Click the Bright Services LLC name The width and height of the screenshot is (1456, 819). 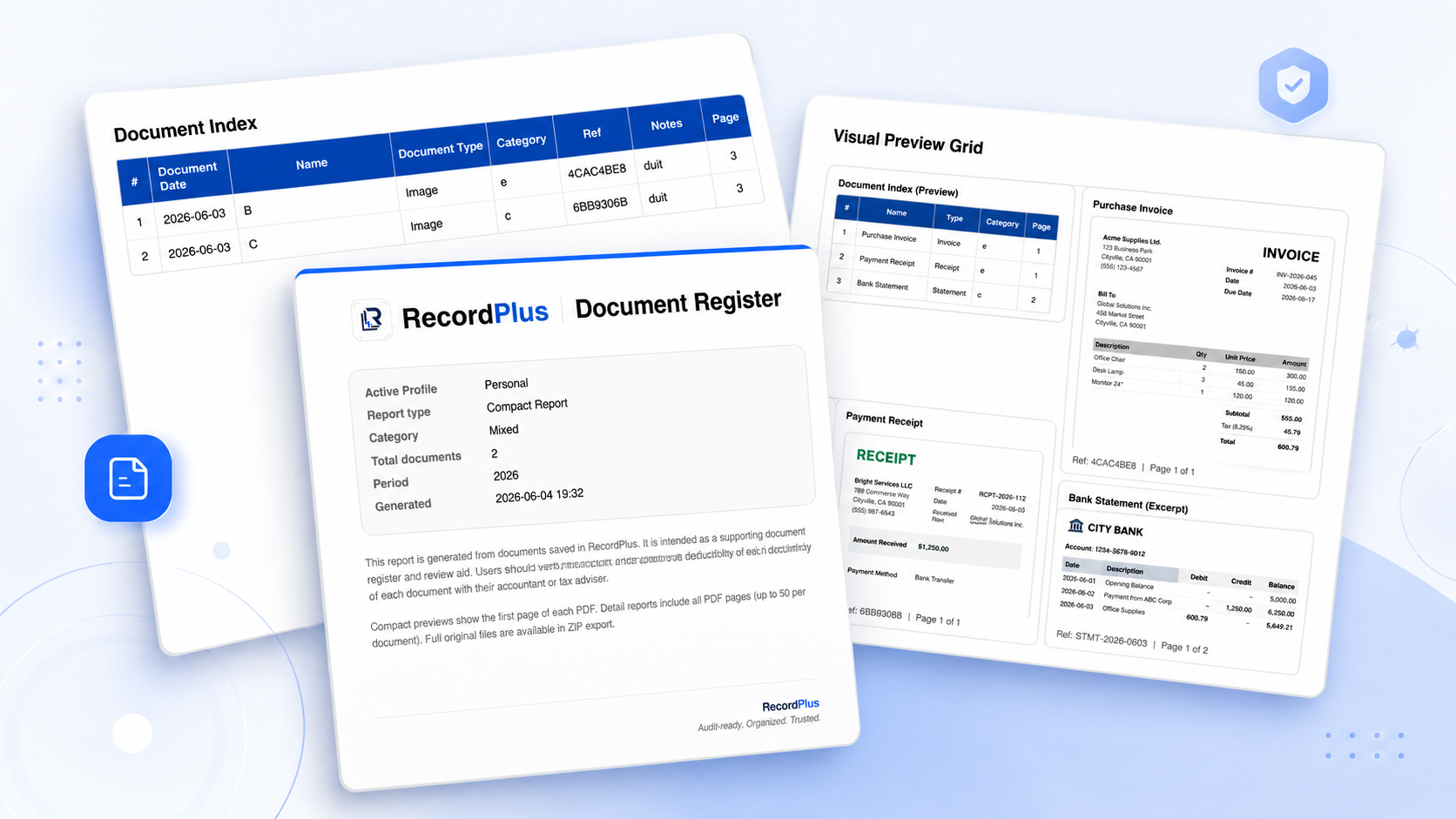(883, 483)
